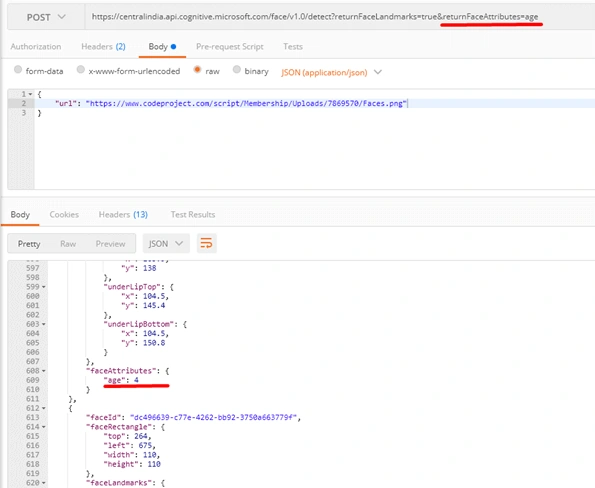Collapse object node at line 612
Image resolution: width=595 pixels, height=488 pixels.
44,408
